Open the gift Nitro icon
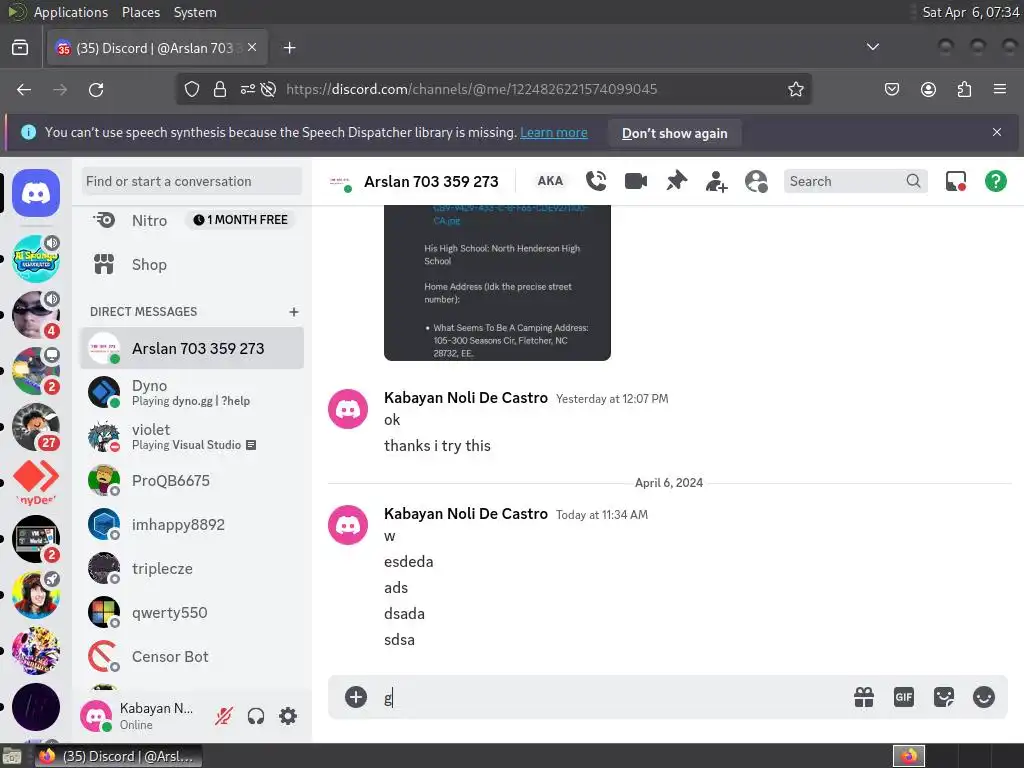 point(863,697)
